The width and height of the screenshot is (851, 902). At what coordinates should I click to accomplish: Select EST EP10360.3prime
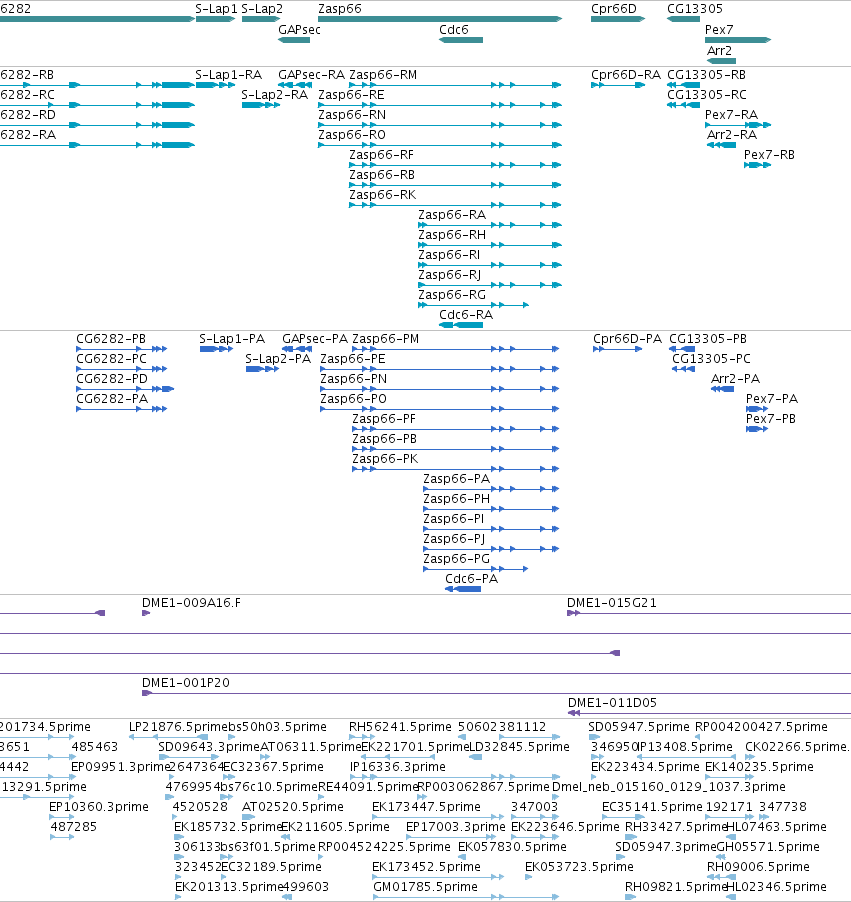[x=62, y=817]
